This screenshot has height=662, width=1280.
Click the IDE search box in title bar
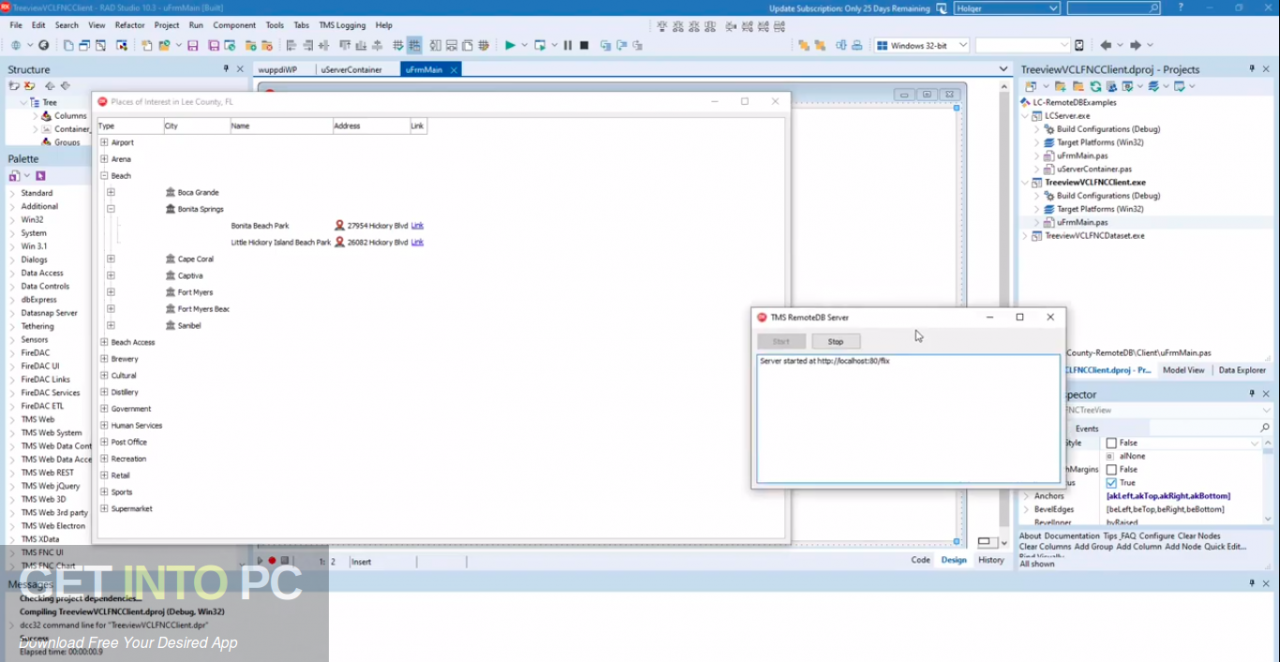pyautogui.click(x=1114, y=8)
